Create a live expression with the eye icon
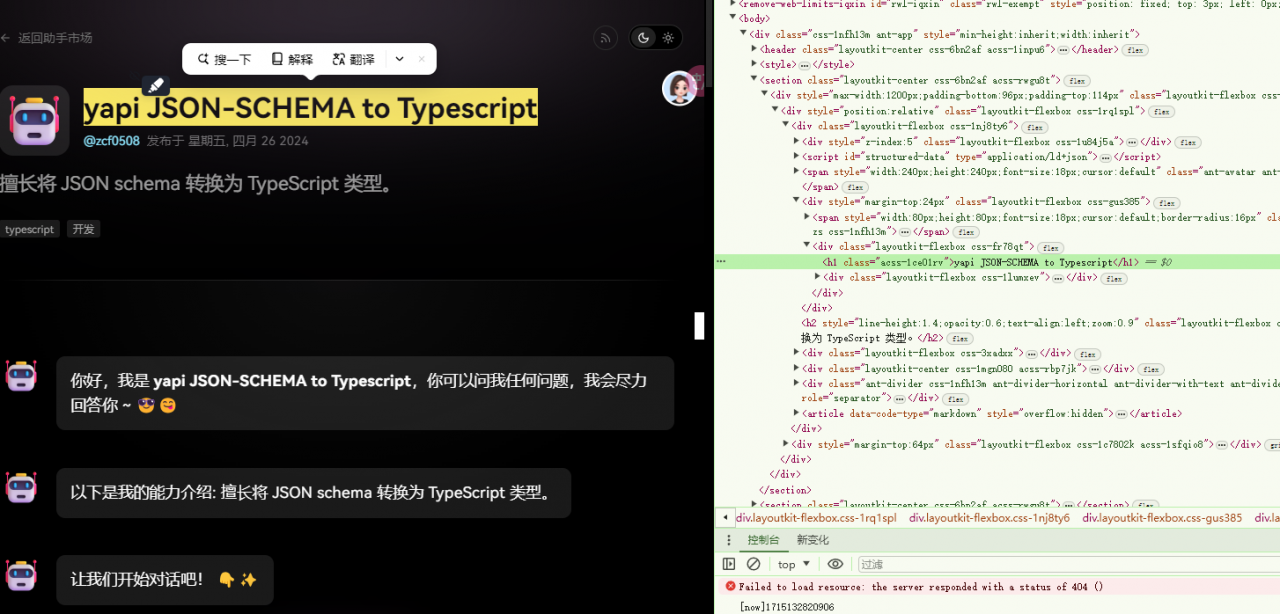This screenshot has height=614, width=1280. 835,564
